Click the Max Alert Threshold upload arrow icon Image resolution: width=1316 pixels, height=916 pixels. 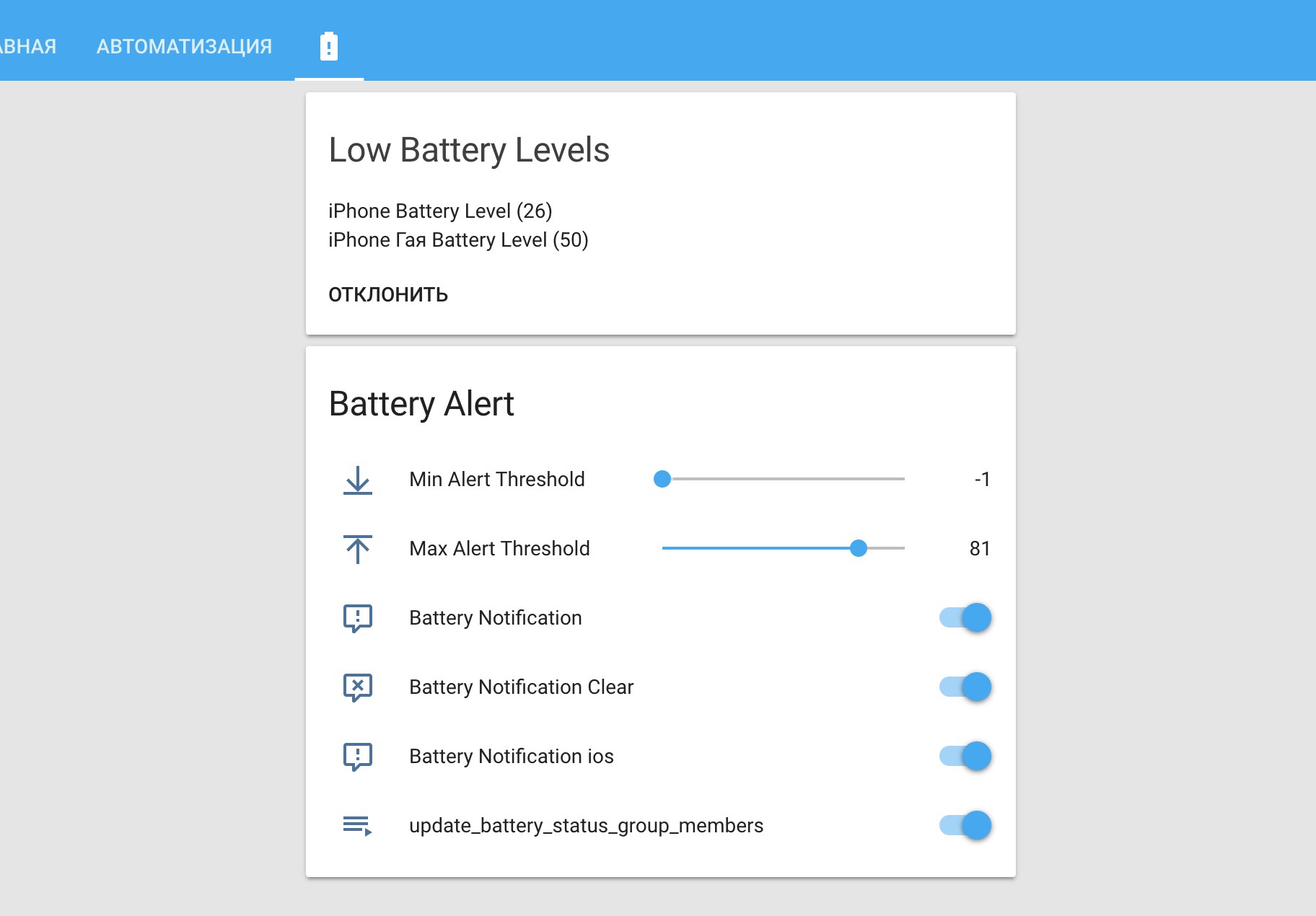point(357,549)
